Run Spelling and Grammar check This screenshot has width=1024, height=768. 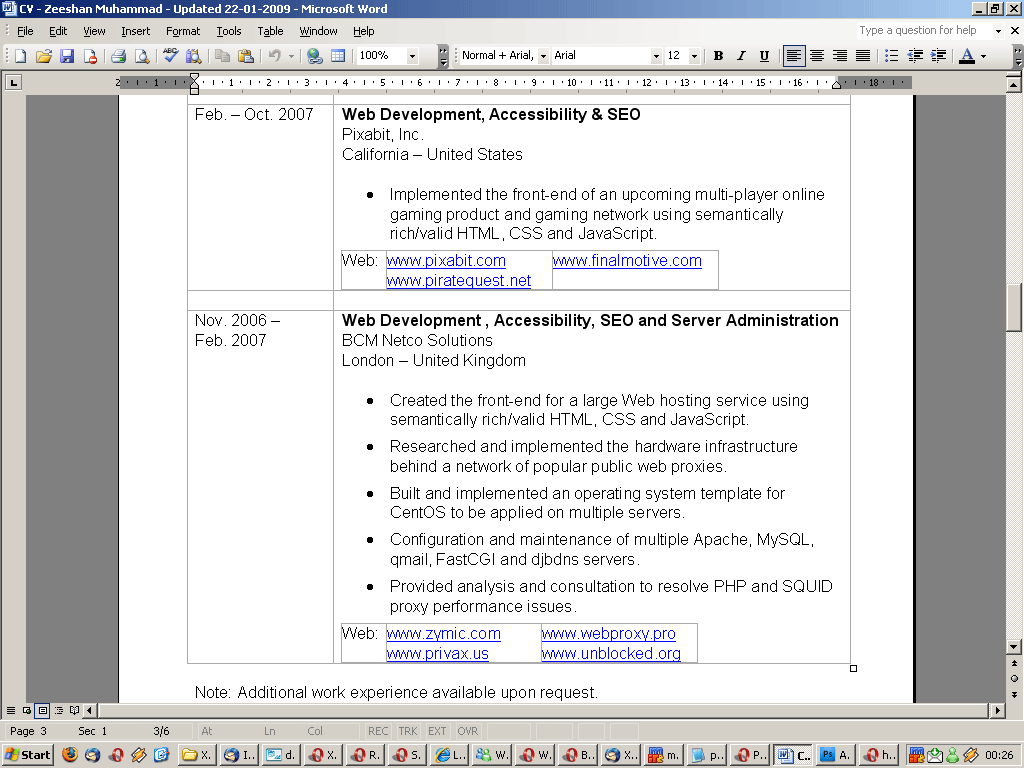click(x=171, y=56)
